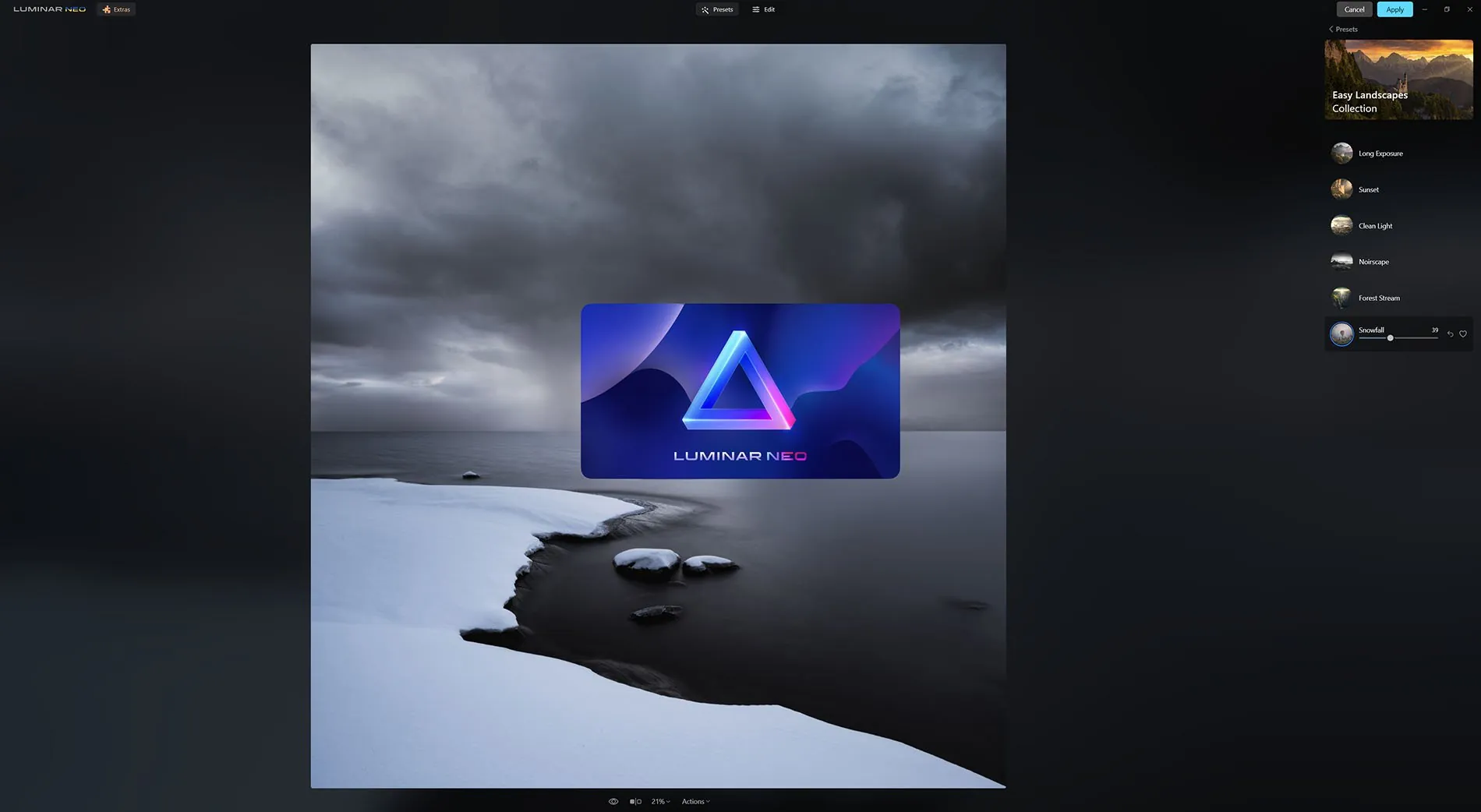Cancel the current edits
The width and height of the screenshot is (1481, 812).
pyautogui.click(x=1354, y=9)
